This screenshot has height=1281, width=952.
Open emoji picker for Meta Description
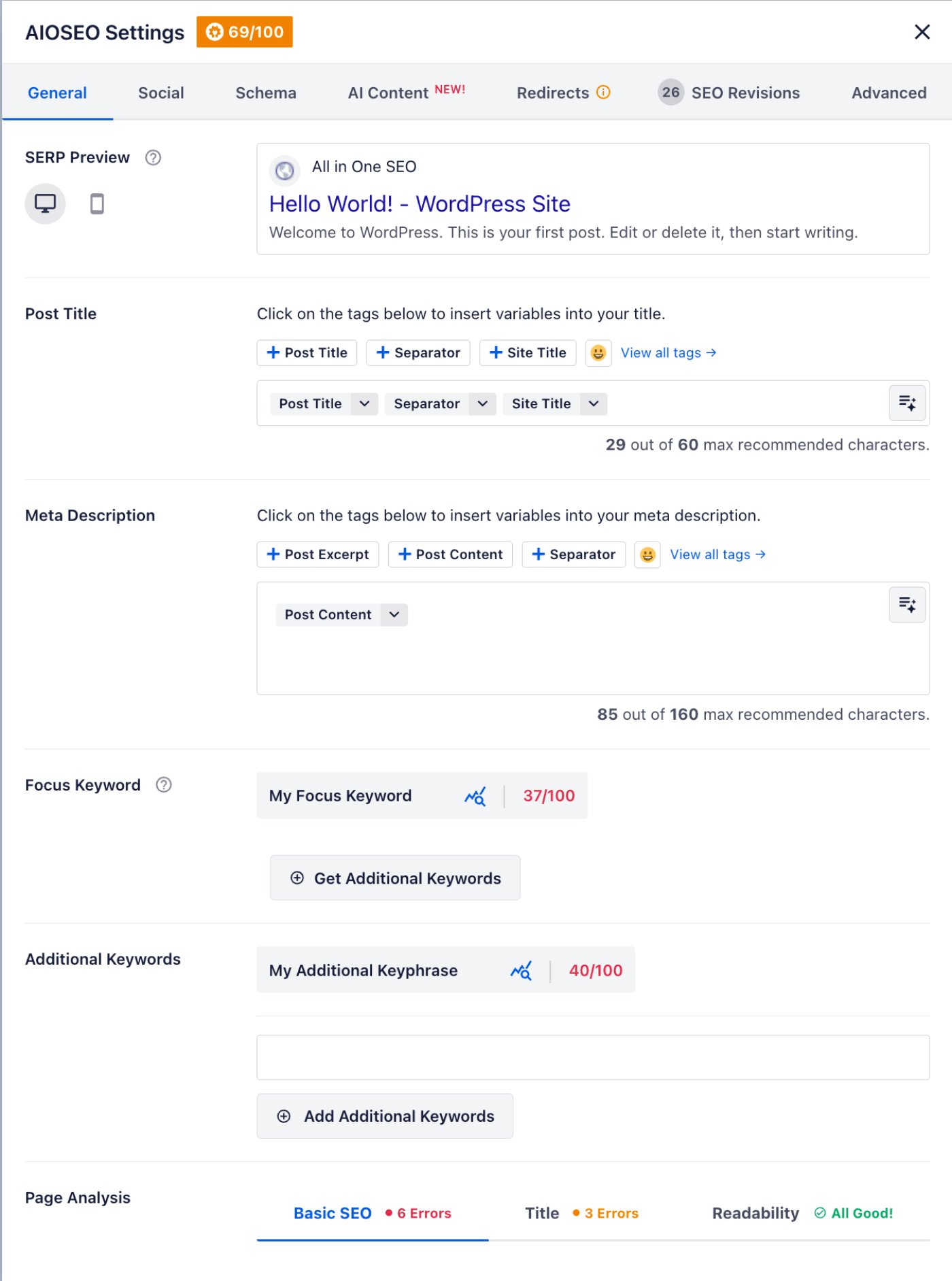[x=647, y=554]
